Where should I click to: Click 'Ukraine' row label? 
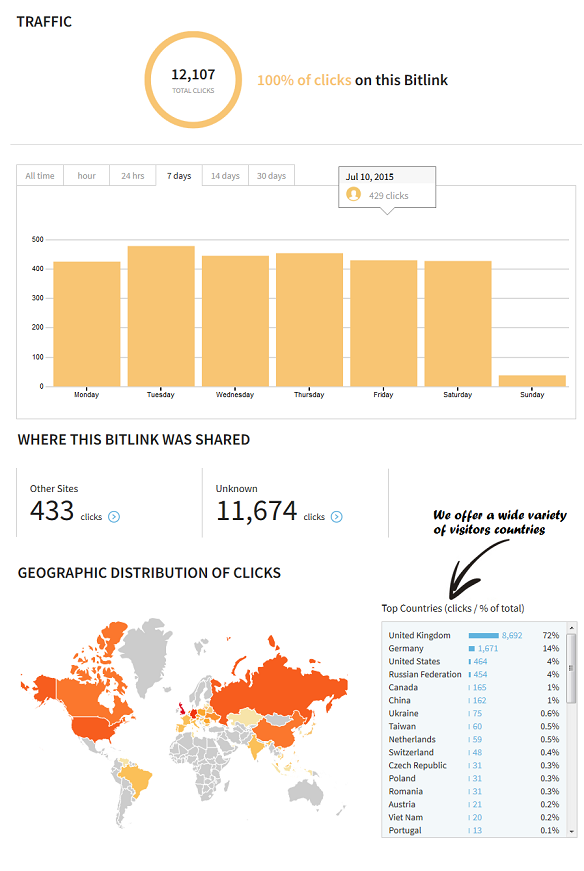click(403, 713)
